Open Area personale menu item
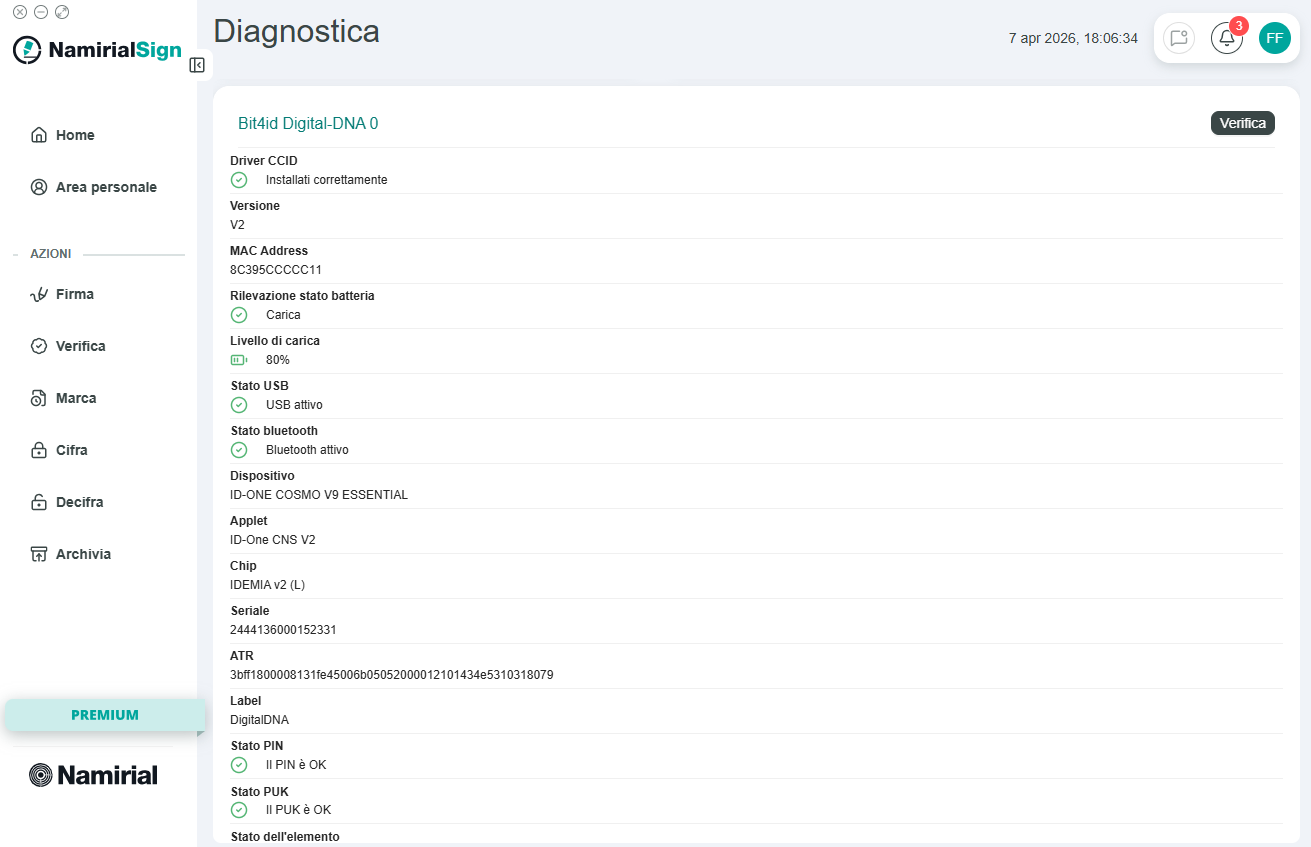This screenshot has width=1311, height=847. (106, 187)
